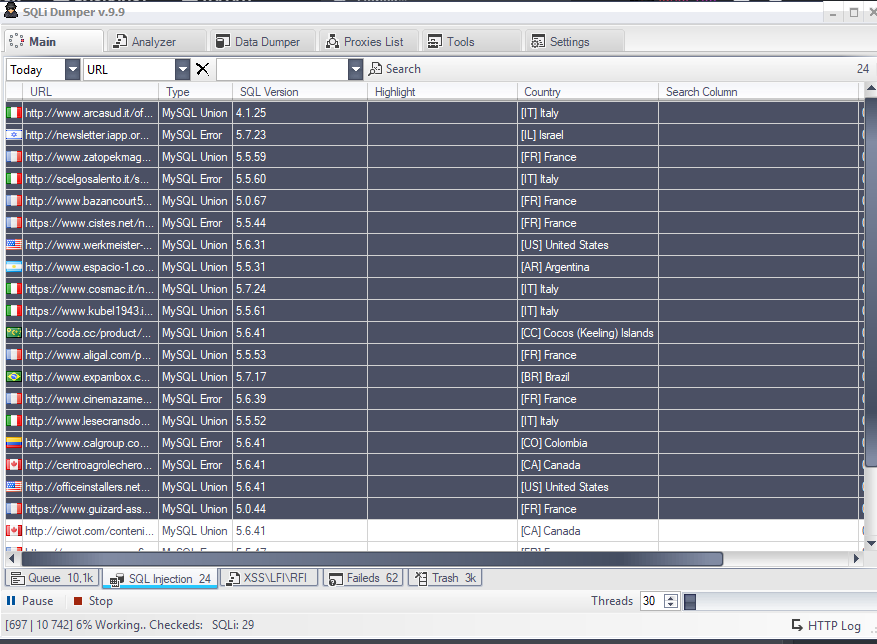Click the 4.1.25 SQL version cell
Viewport: 877px width, 644px height.
click(x=300, y=112)
